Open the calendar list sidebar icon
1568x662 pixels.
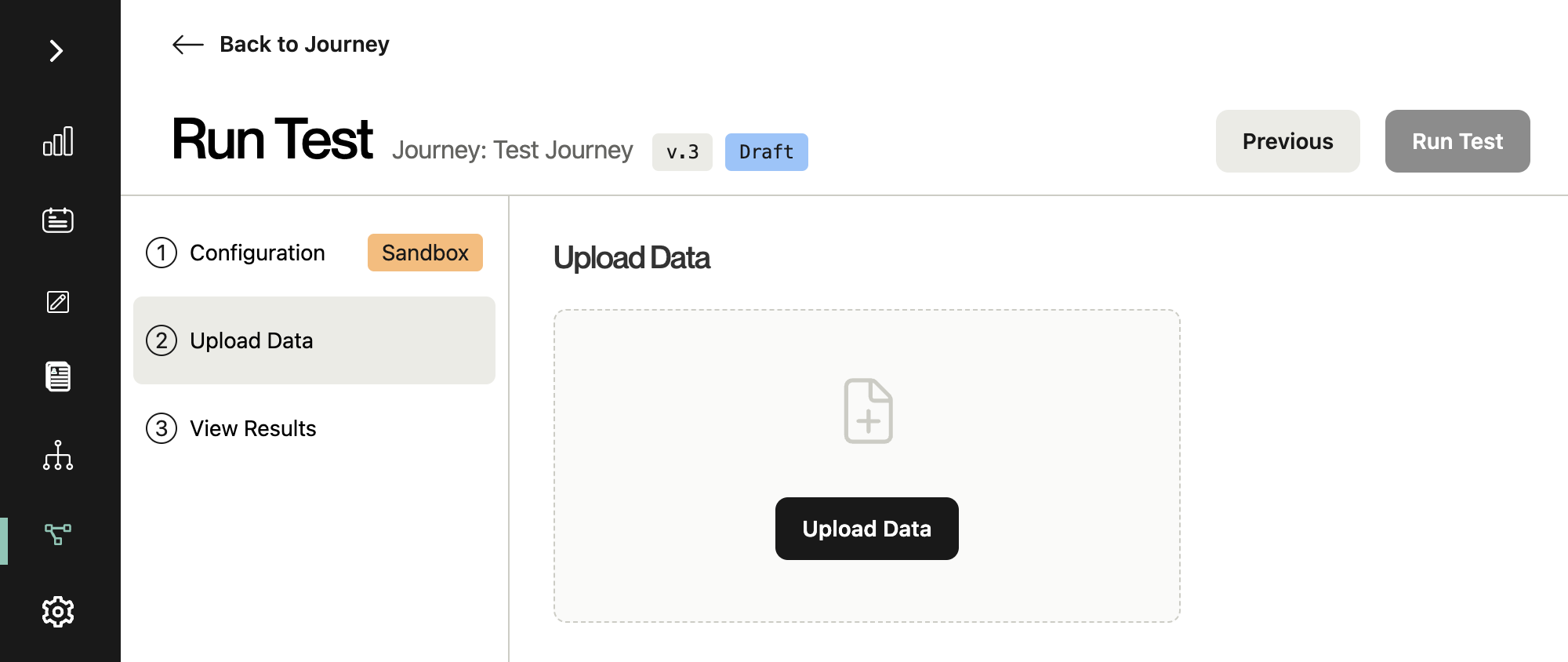[x=58, y=220]
